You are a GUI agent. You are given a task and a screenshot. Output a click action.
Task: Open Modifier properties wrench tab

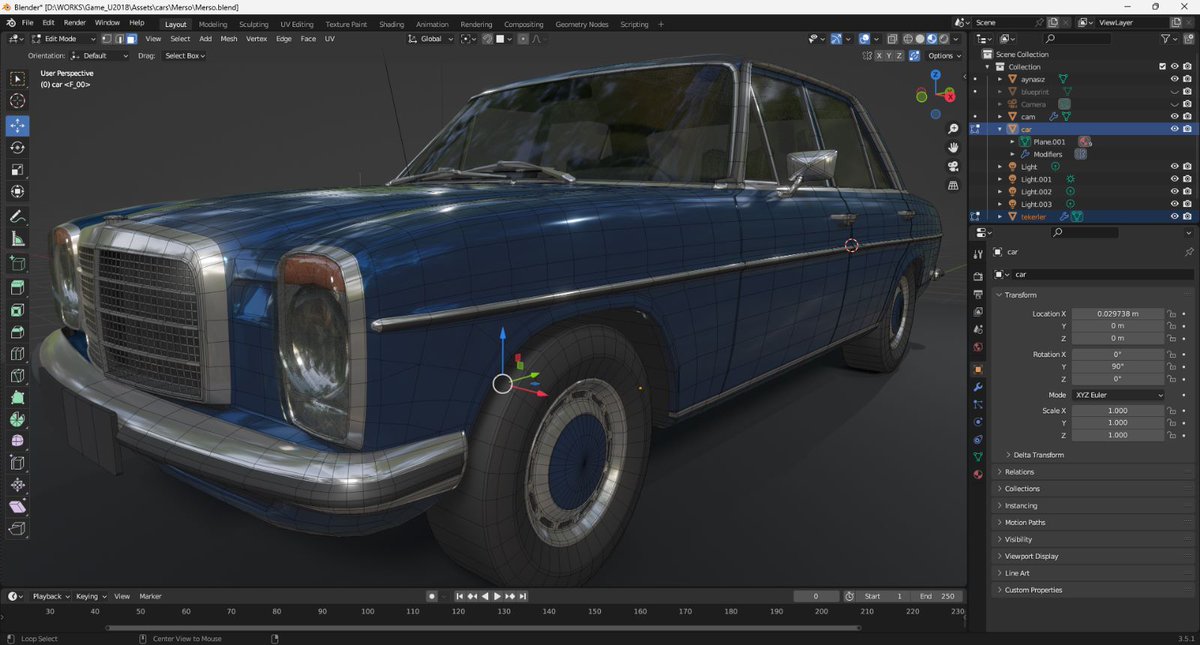click(x=978, y=387)
